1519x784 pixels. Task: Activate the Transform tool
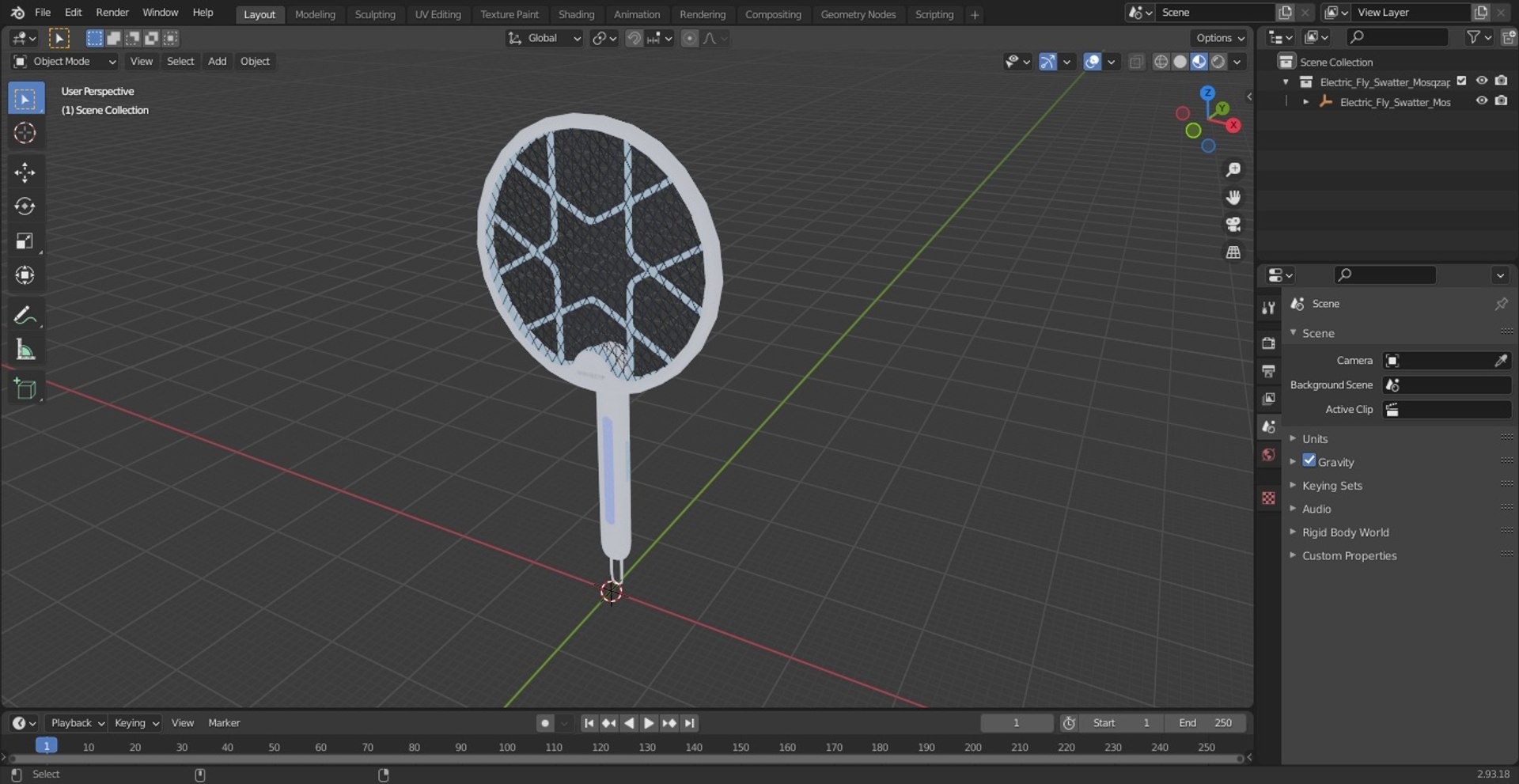click(25, 275)
